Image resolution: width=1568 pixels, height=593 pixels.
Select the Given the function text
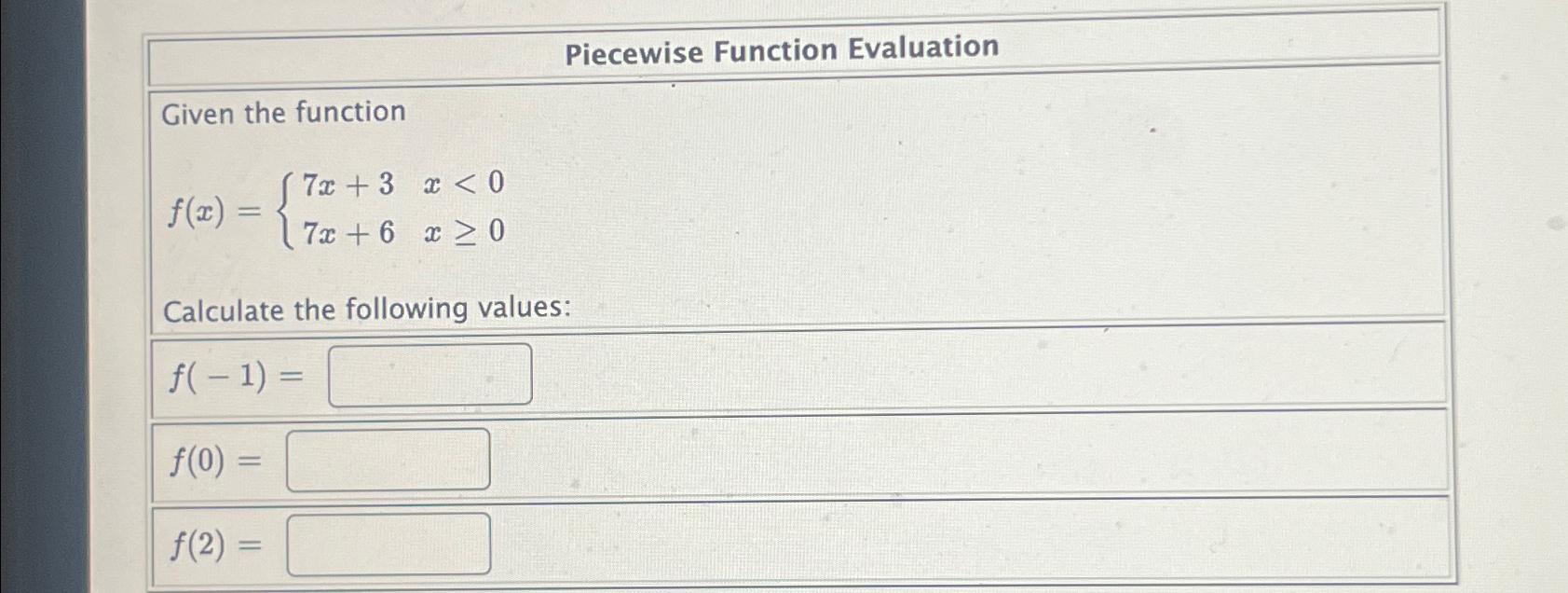pos(282,114)
